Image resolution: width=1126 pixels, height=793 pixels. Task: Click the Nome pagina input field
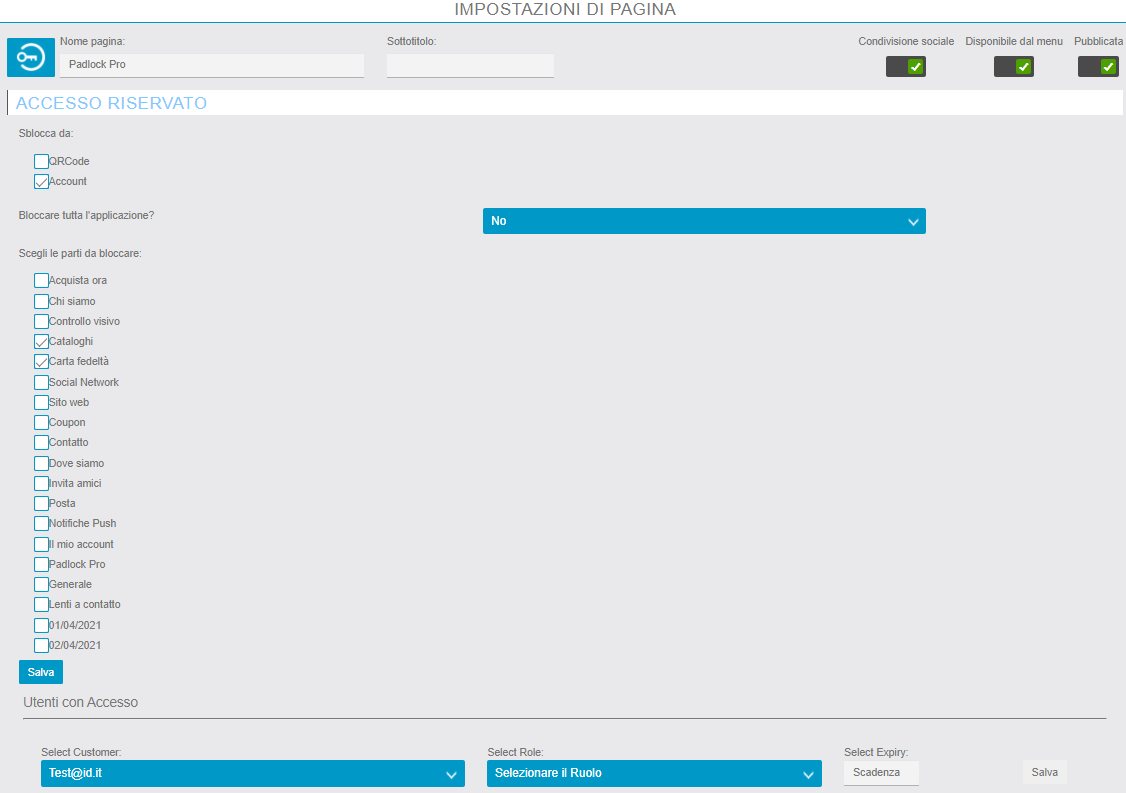(211, 65)
